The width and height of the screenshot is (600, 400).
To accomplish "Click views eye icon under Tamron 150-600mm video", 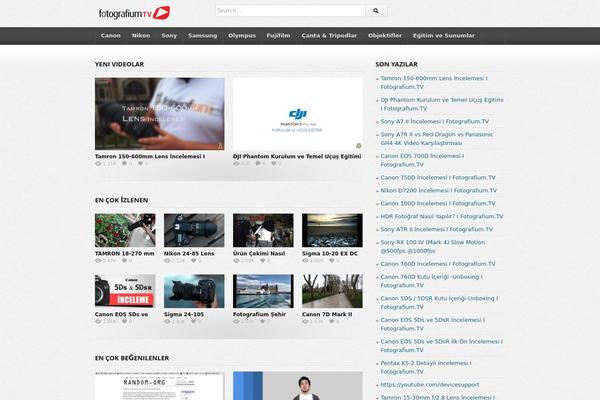I will tap(98, 163).
